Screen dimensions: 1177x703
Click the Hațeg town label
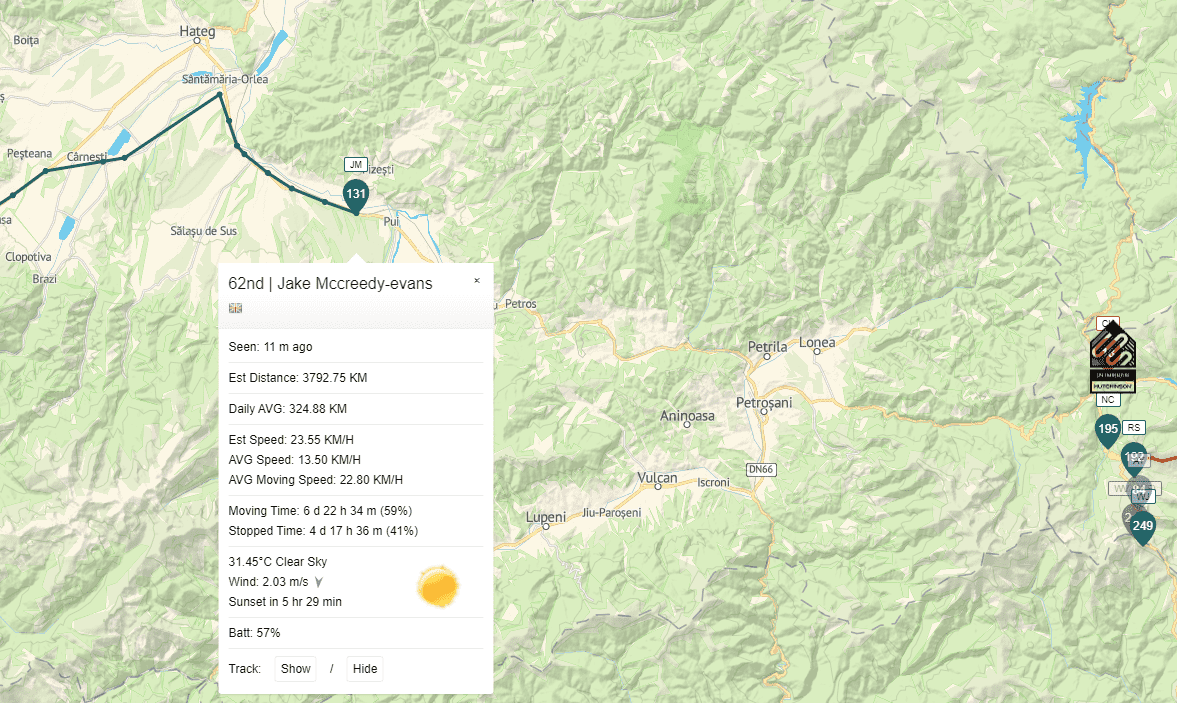click(197, 32)
